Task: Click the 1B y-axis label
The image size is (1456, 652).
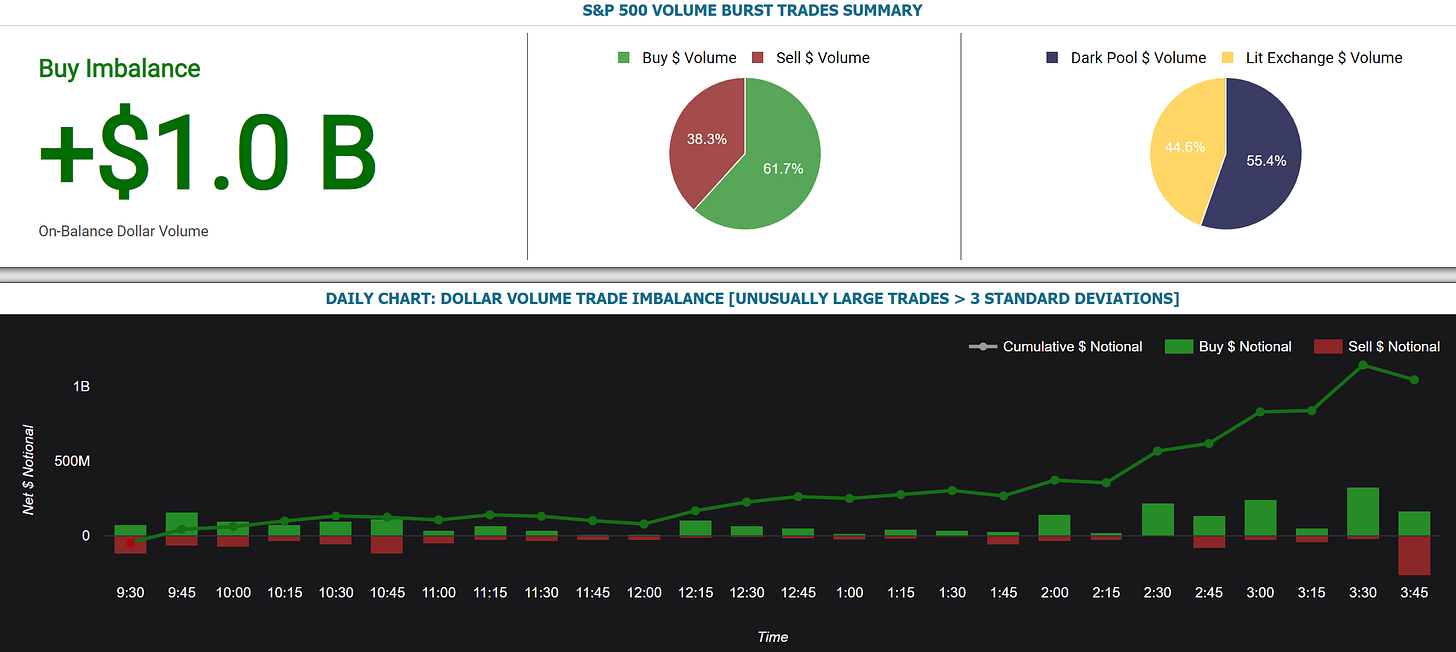Action: (80, 387)
